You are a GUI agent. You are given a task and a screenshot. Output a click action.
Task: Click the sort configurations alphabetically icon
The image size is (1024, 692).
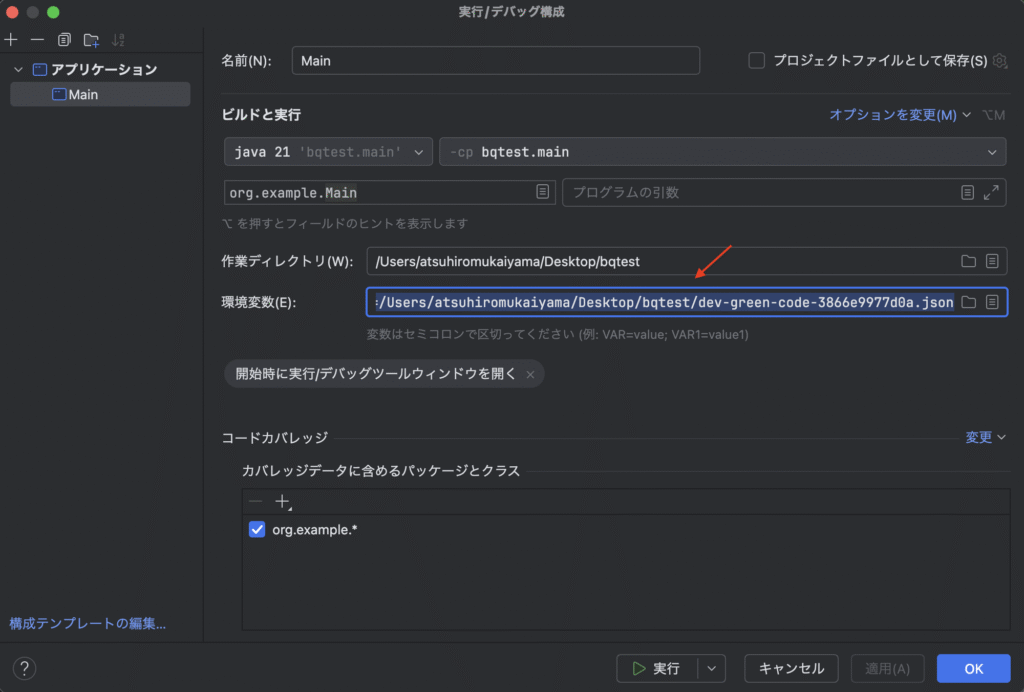[x=119, y=40]
